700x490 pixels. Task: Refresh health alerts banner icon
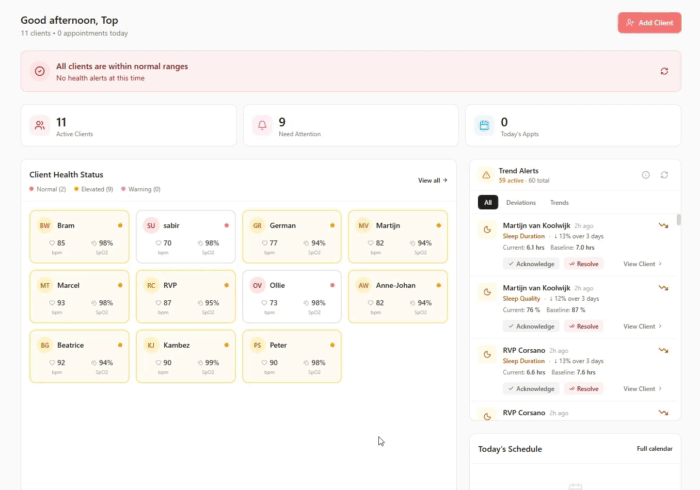pyautogui.click(x=664, y=71)
